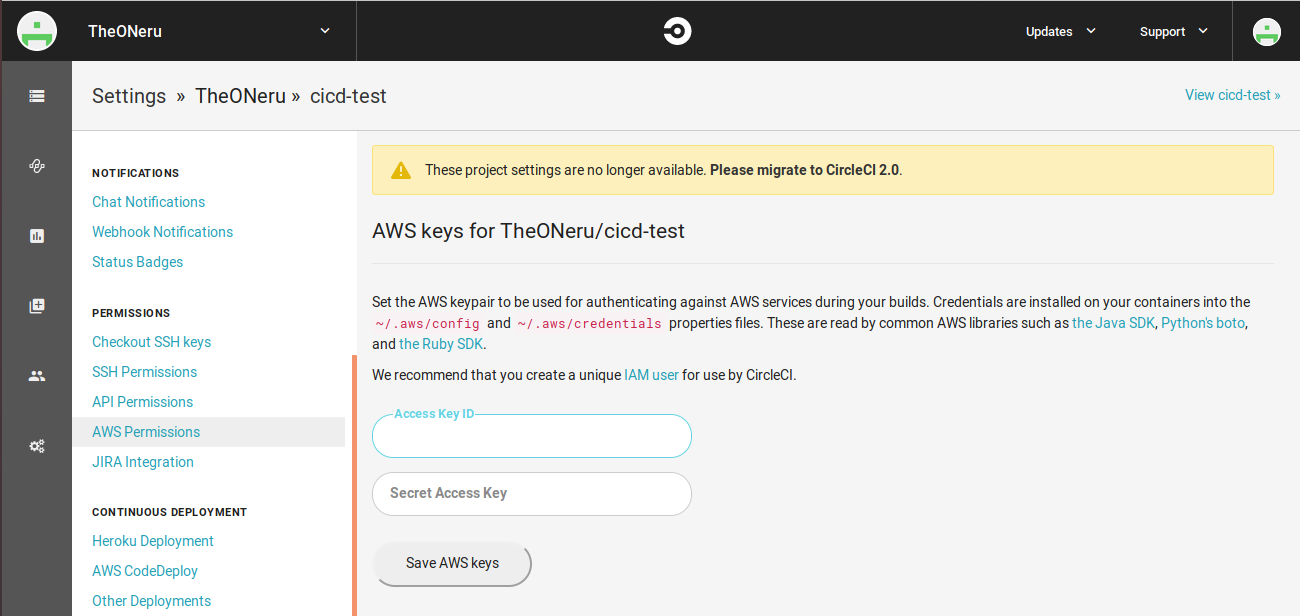Click the TheONeru organization avatar at top left

click(x=36, y=31)
